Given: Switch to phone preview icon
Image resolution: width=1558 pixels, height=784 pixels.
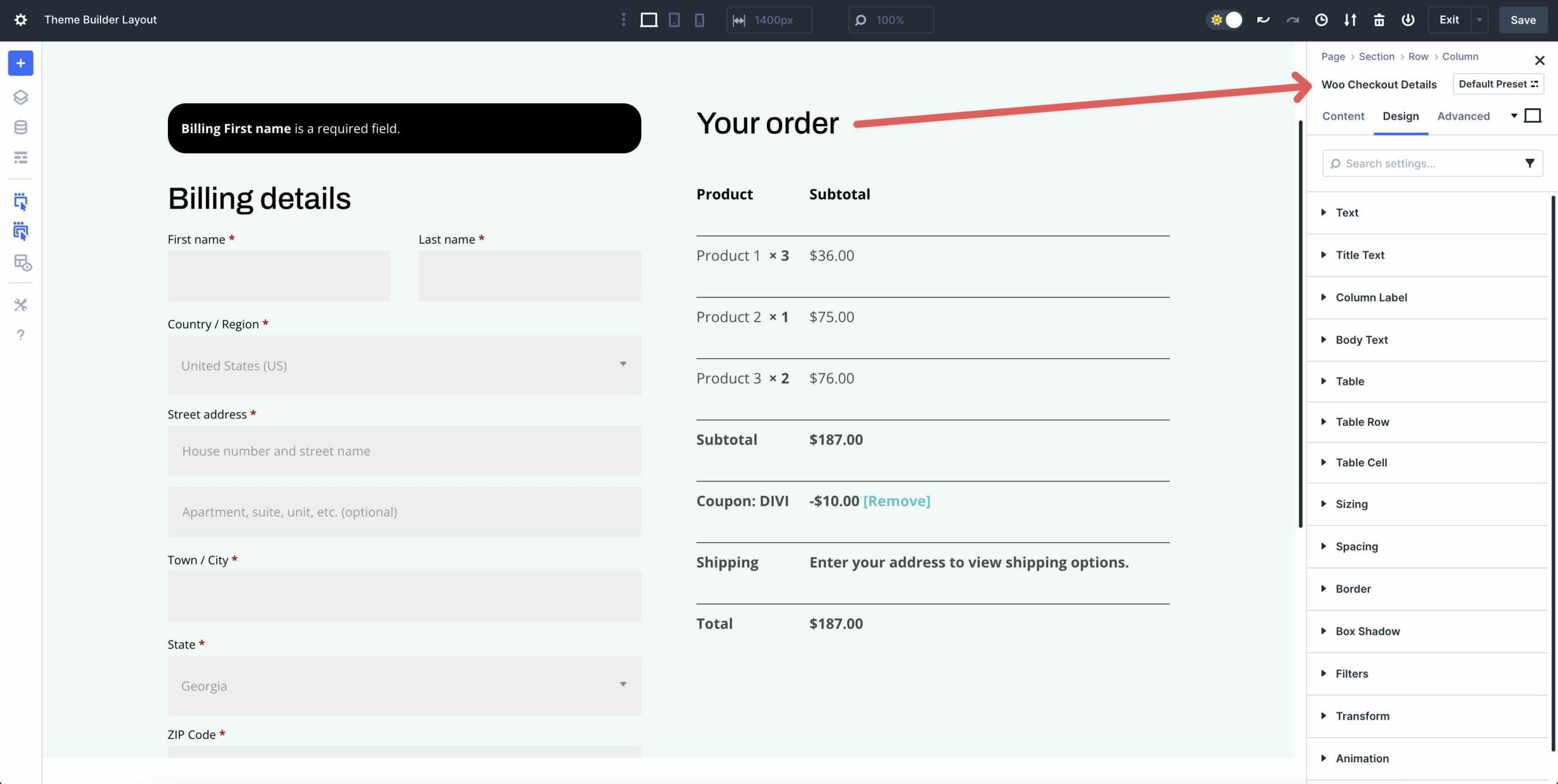Looking at the screenshot, I should point(699,19).
